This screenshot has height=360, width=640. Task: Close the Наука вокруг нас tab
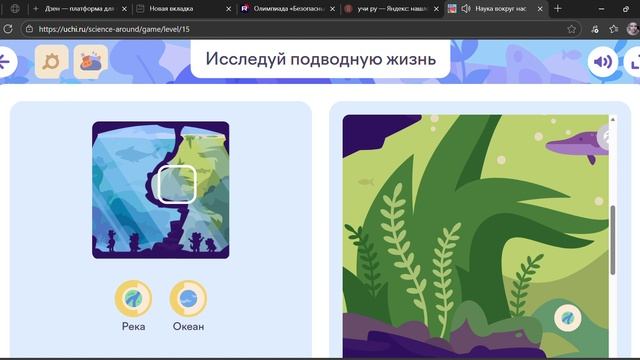tap(540, 9)
